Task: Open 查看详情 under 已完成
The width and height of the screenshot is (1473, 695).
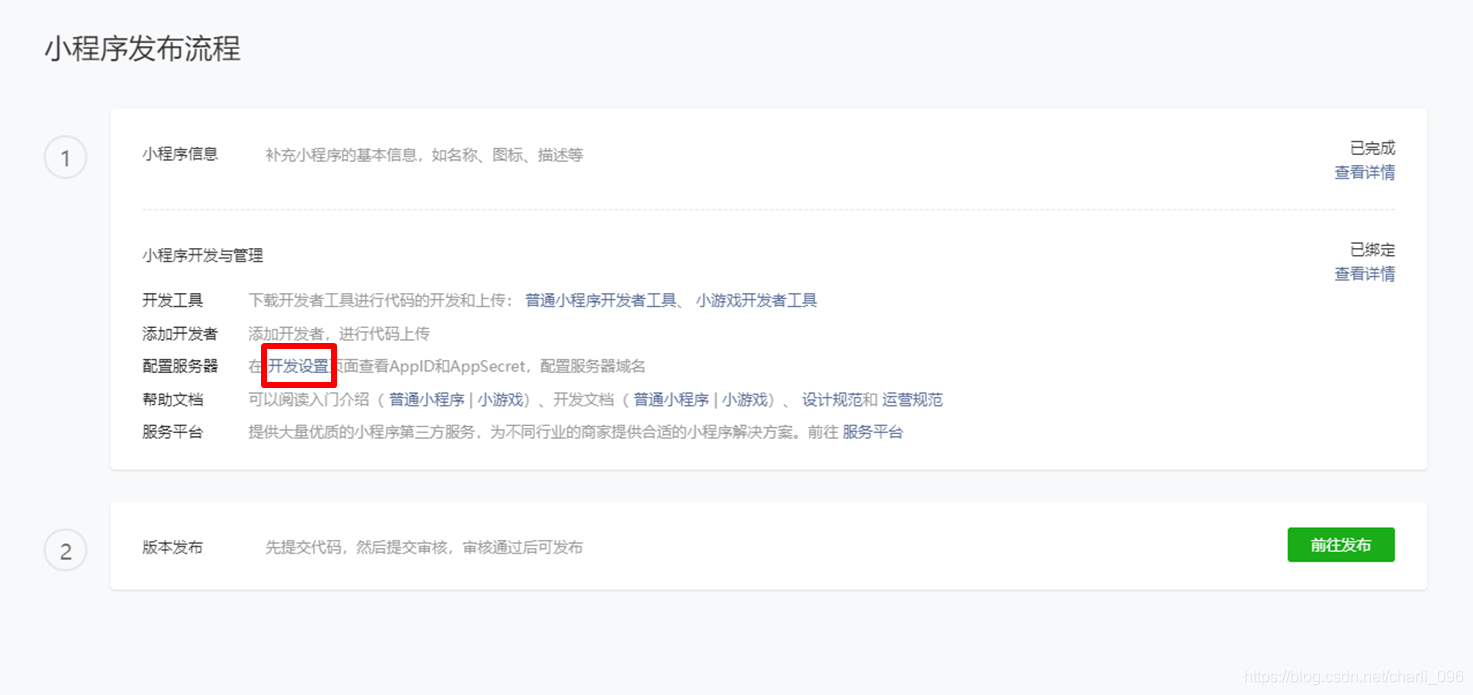Action: (x=1364, y=172)
